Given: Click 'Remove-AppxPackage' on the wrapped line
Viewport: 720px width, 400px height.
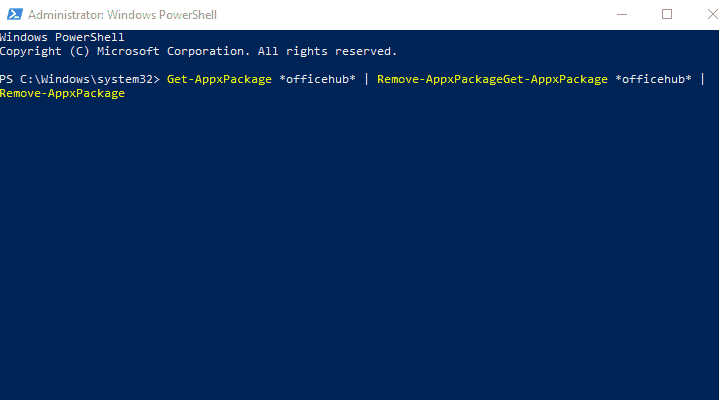Looking at the screenshot, I should pos(62,93).
